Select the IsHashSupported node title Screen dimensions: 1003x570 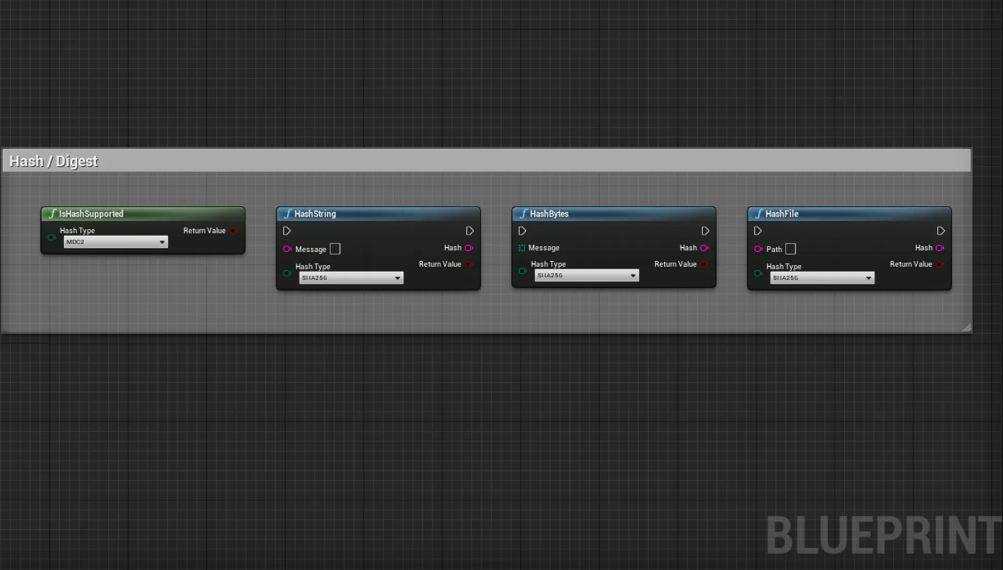(x=91, y=214)
